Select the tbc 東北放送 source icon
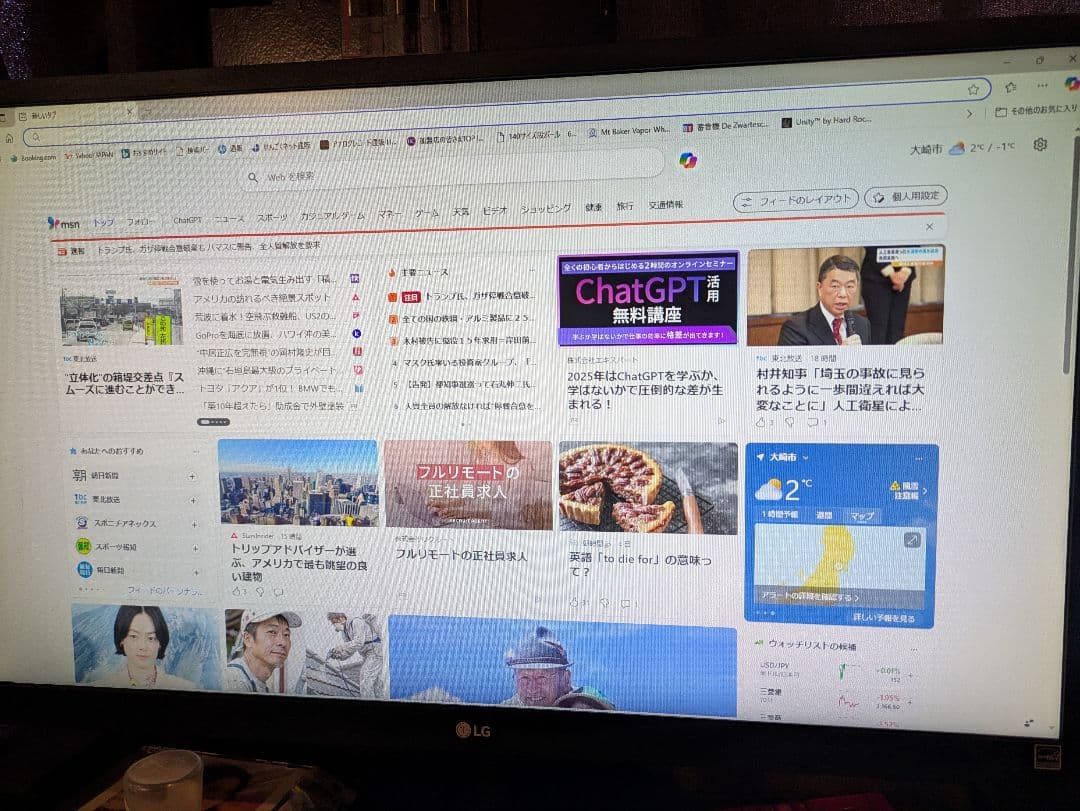 point(79,499)
